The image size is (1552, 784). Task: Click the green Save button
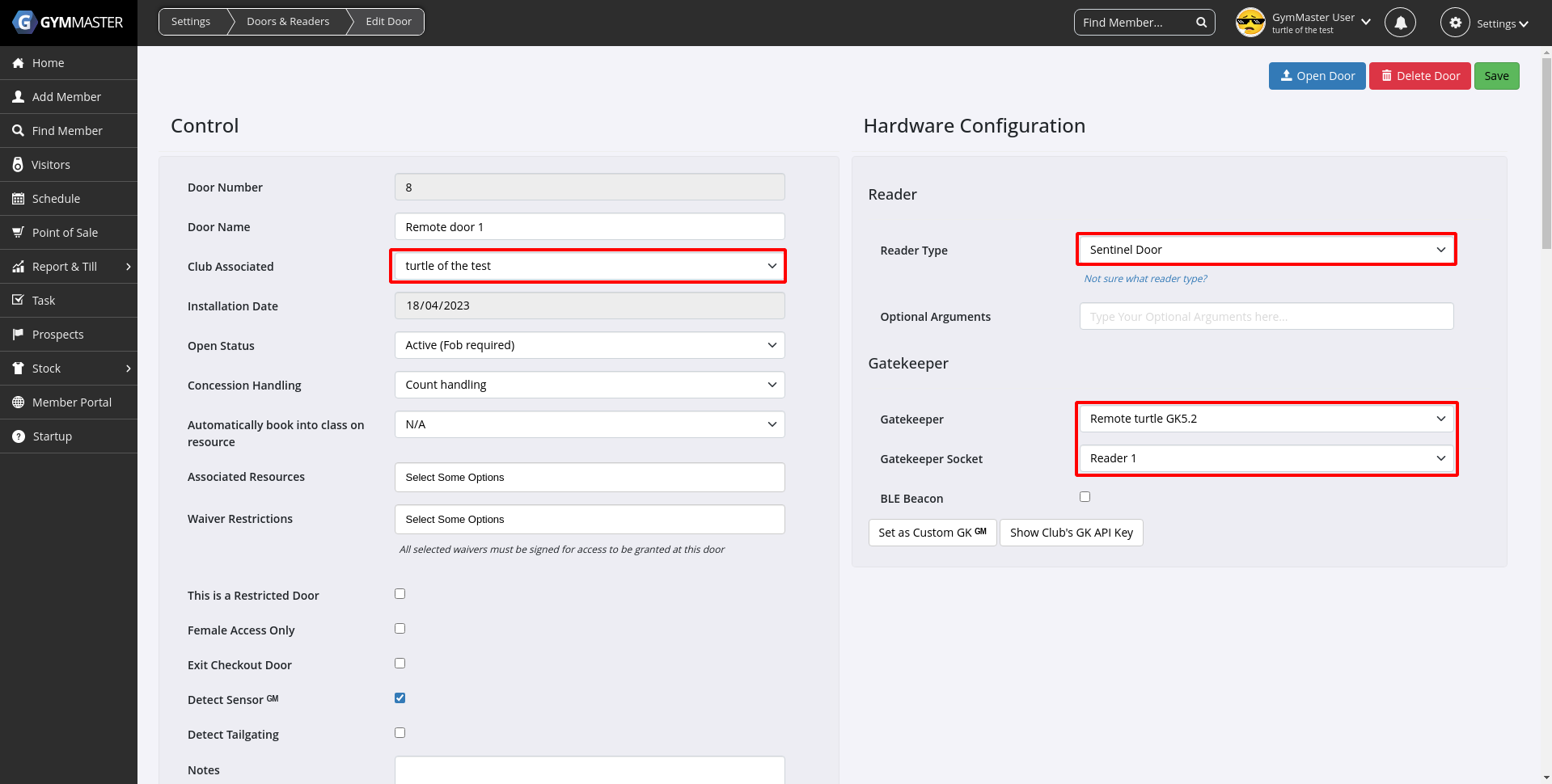pos(1495,76)
